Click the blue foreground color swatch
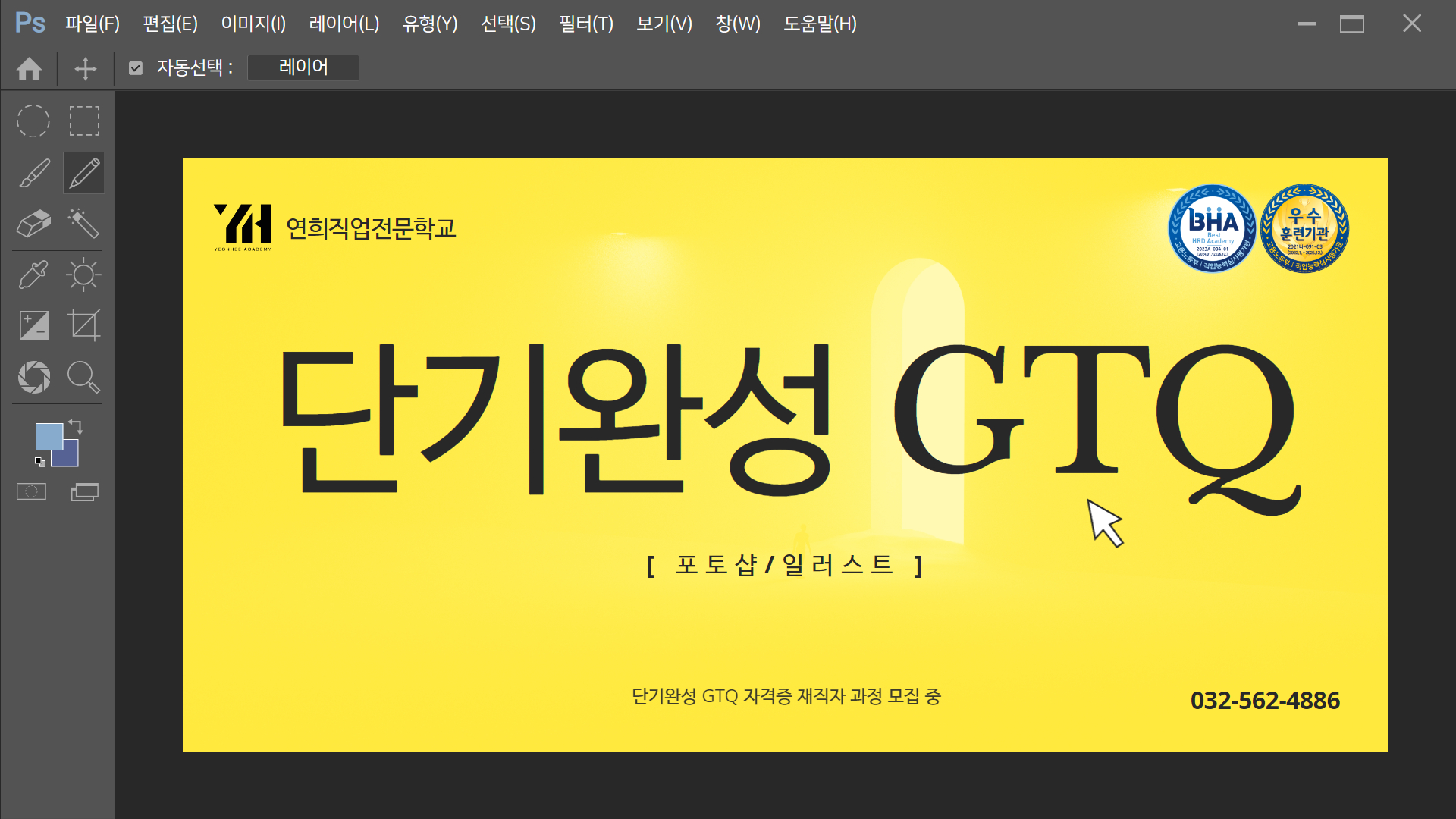Screen dimensions: 1456x819 point(49,438)
